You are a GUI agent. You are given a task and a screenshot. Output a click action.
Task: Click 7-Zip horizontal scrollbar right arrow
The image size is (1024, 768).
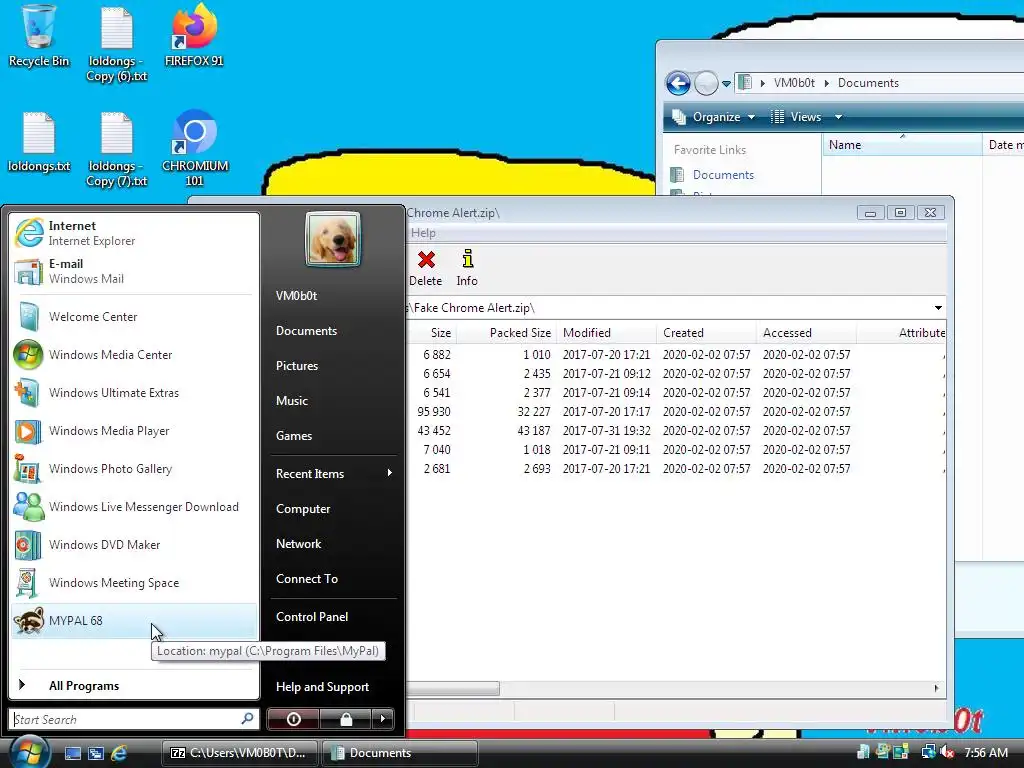[x=936, y=688]
